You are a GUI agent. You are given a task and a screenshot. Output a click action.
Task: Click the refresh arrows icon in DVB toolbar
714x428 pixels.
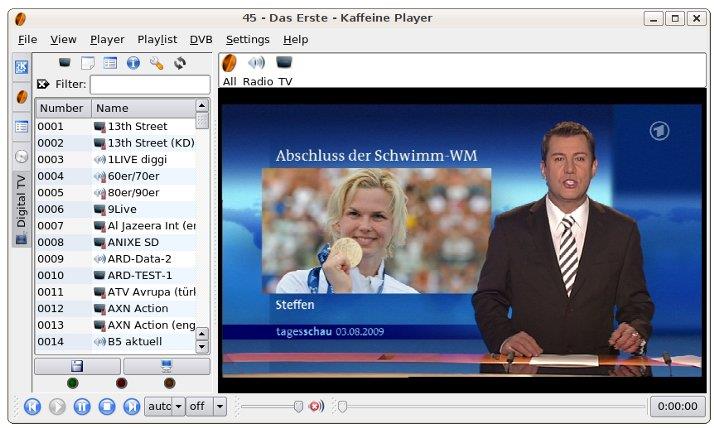tap(179, 63)
